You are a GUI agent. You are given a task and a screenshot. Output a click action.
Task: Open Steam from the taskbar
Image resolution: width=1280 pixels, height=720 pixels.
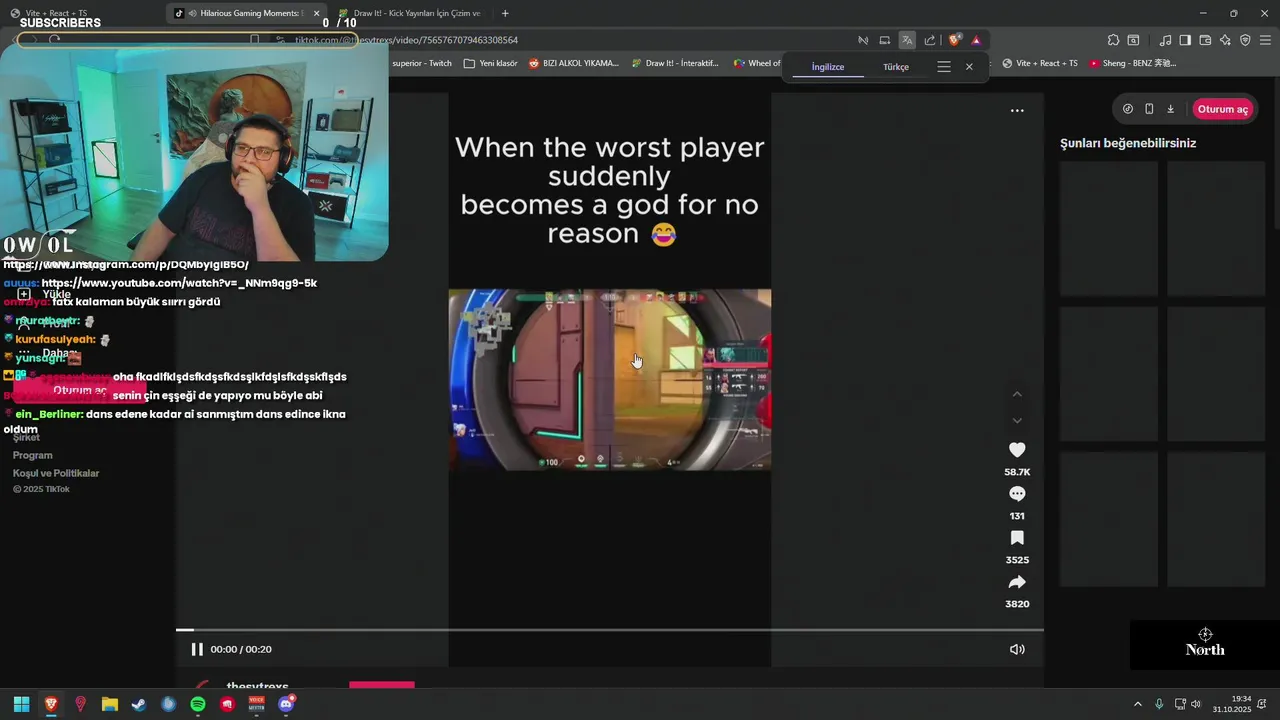139,704
